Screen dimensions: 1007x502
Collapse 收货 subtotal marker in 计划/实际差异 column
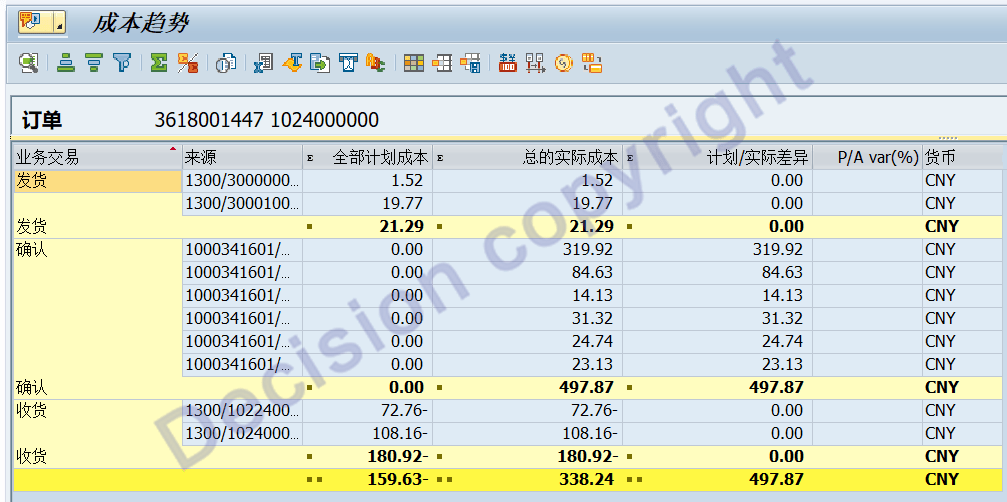(x=630, y=457)
